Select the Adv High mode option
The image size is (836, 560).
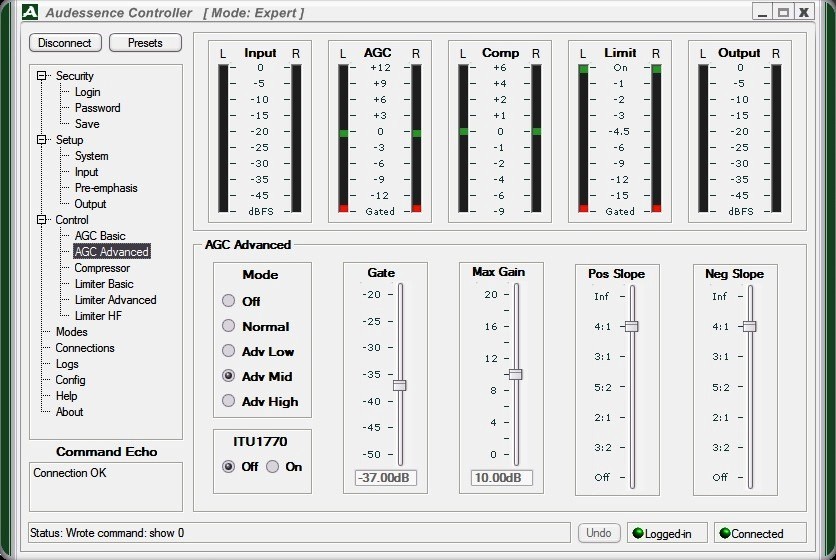228,401
